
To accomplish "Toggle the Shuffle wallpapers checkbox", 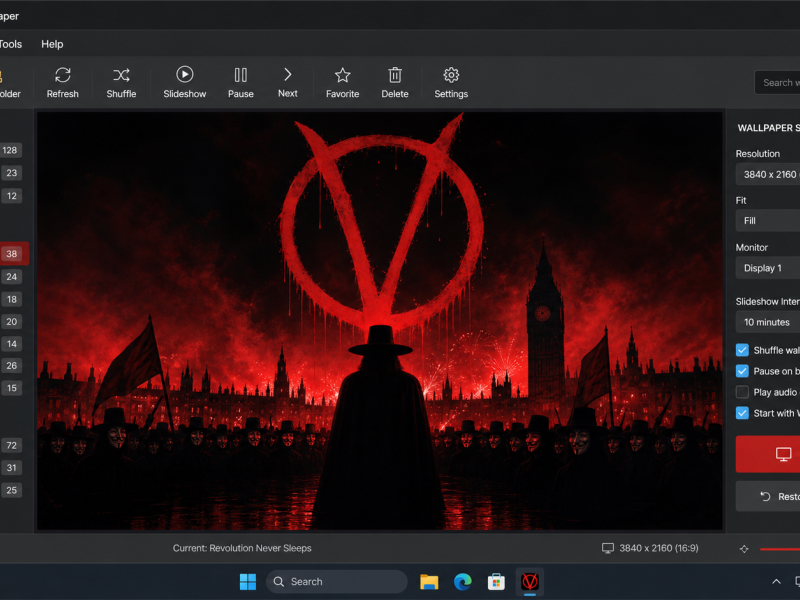I will coord(742,350).
